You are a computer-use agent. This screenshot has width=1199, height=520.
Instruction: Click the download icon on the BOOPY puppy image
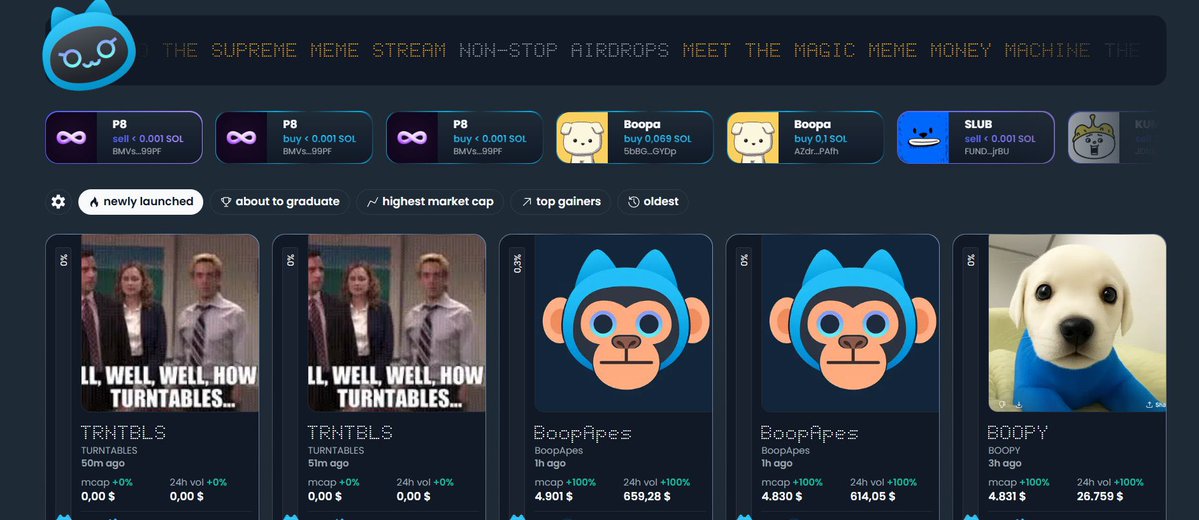point(1019,405)
